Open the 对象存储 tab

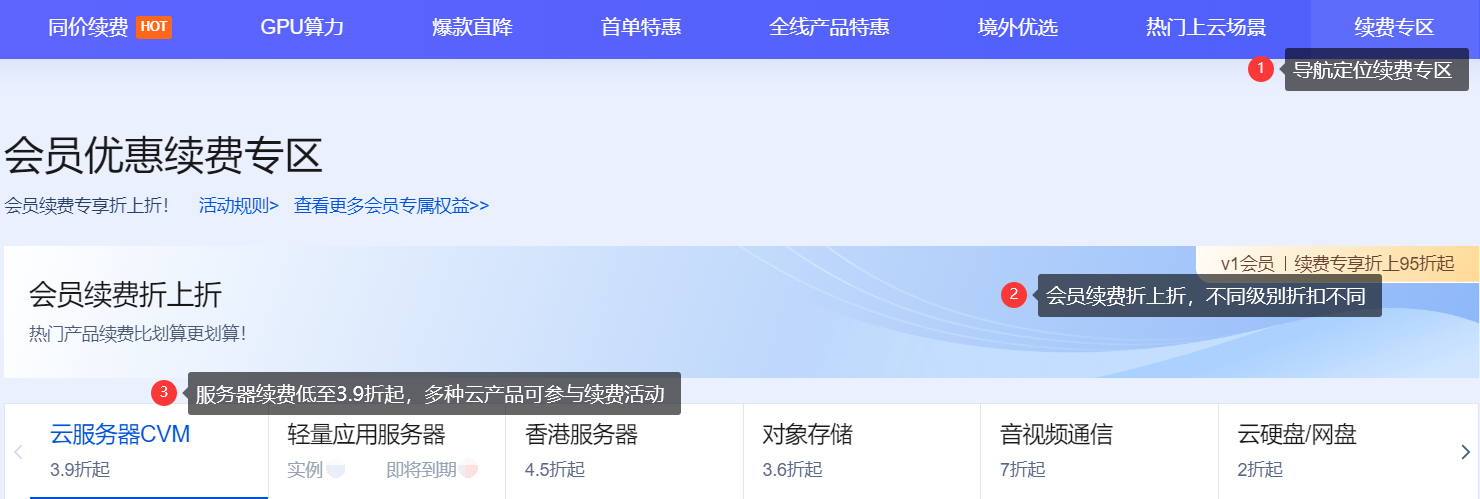click(862, 450)
